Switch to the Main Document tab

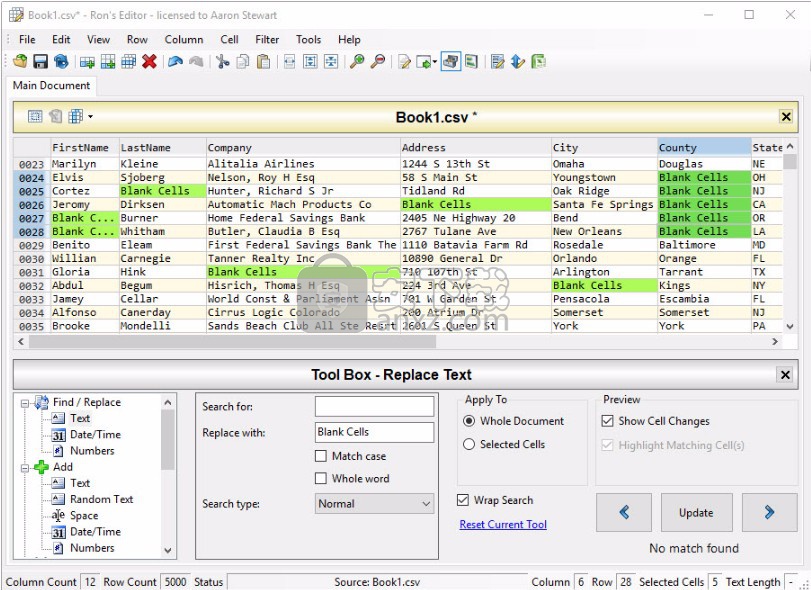[x=51, y=85]
